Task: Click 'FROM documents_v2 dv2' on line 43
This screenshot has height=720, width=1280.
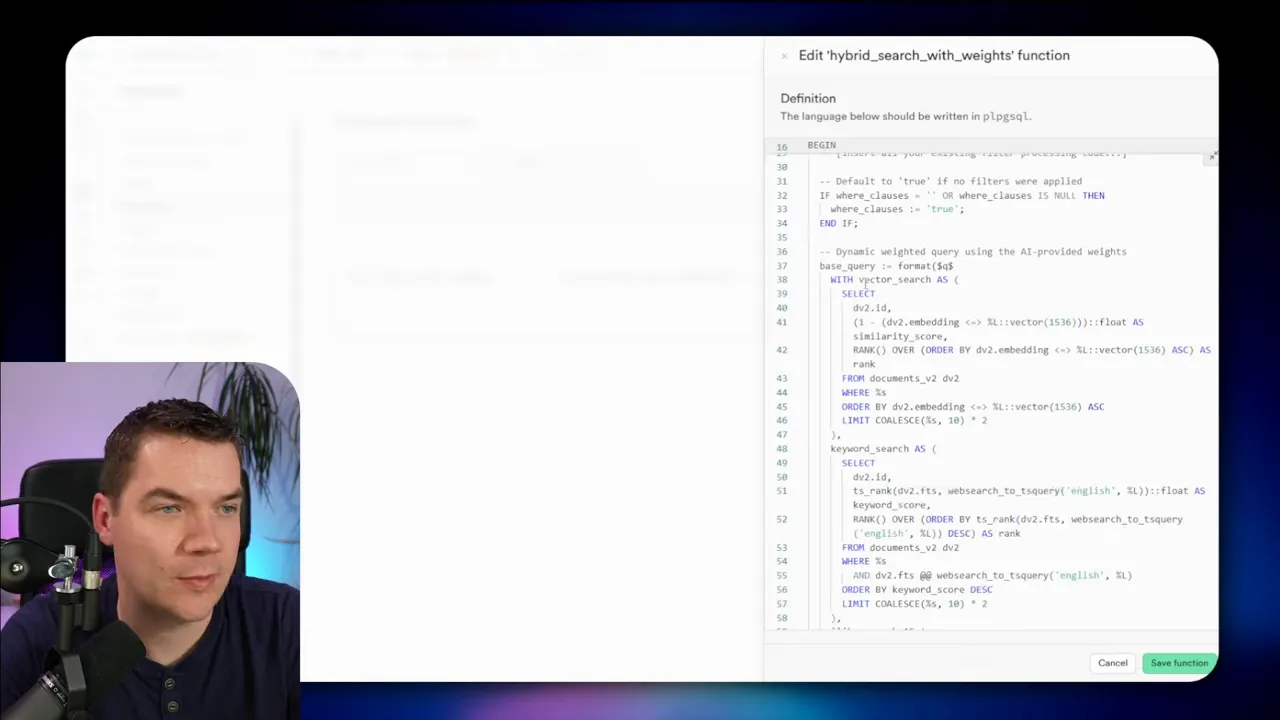Action: tap(900, 379)
